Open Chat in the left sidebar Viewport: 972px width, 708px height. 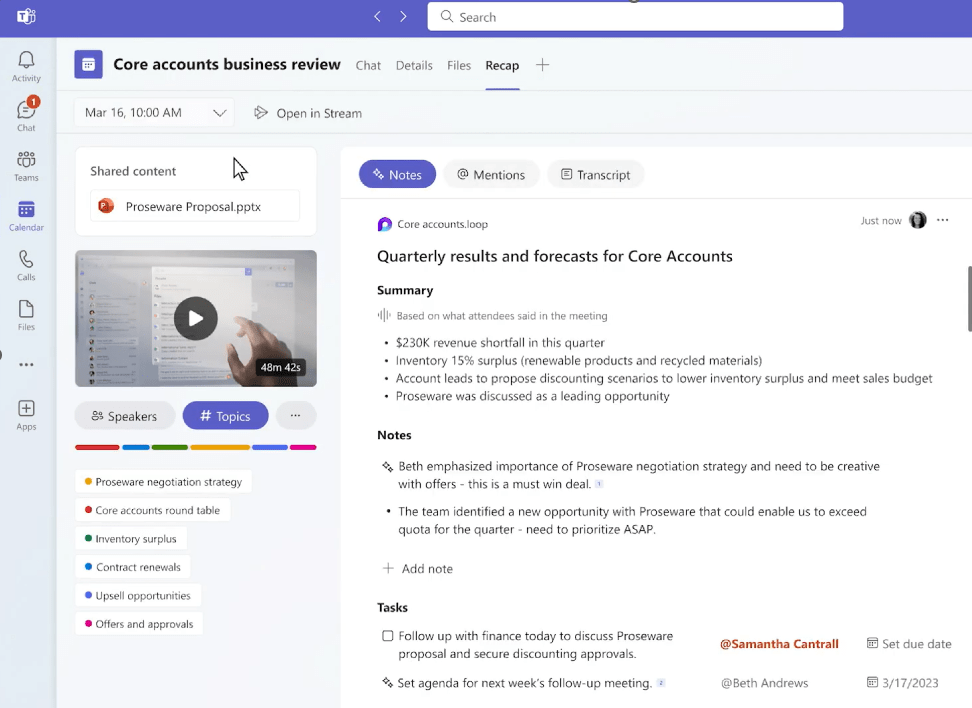26,114
